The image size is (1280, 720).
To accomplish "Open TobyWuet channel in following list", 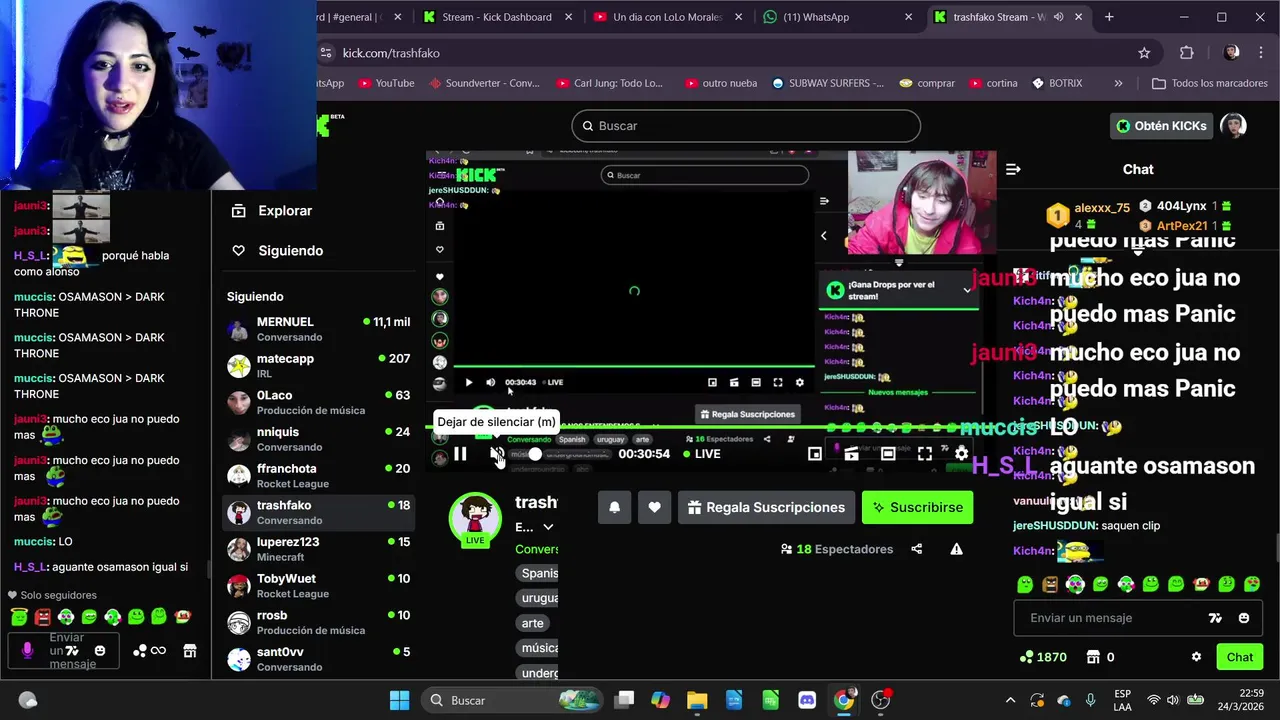I will pyautogui.click(x=318, y=586).
